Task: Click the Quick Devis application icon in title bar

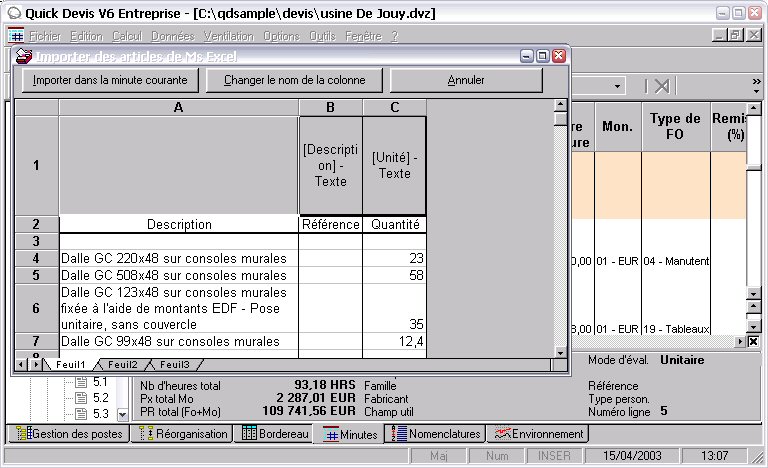Action: (x=14, y=13)
